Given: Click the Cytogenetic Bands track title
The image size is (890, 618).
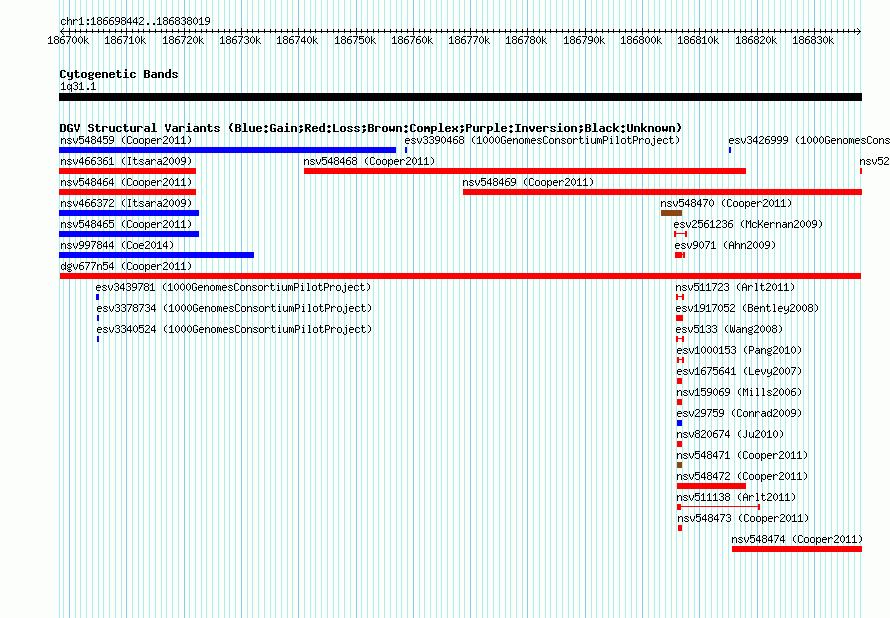Looking at the screenshot, I should pos(119,74).
